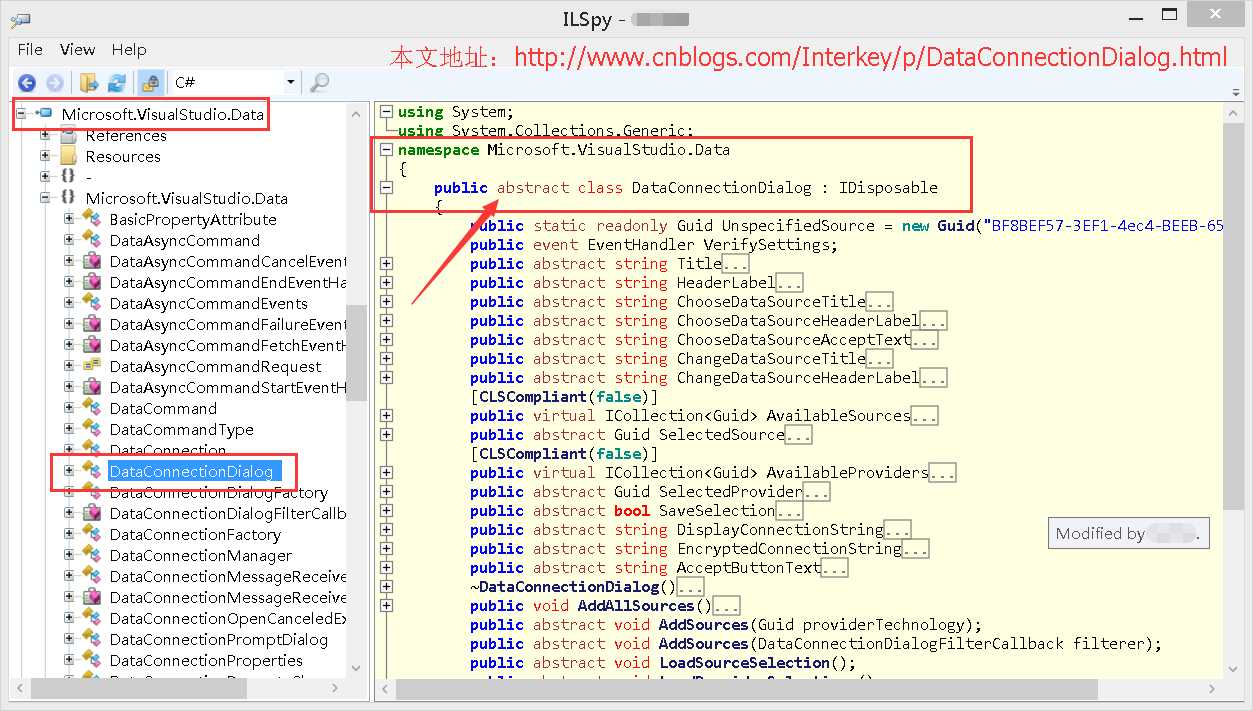Screen dimensions: 1253x711
Task: Select DataConnectionDialogFactory in the tree
Action: pos(218,492)
